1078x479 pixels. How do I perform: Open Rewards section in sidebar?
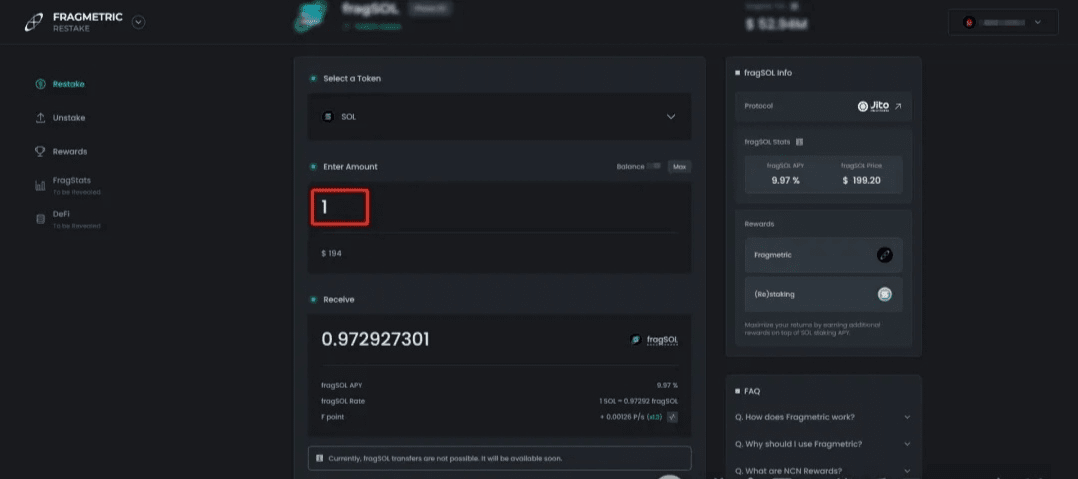(70, 151)
